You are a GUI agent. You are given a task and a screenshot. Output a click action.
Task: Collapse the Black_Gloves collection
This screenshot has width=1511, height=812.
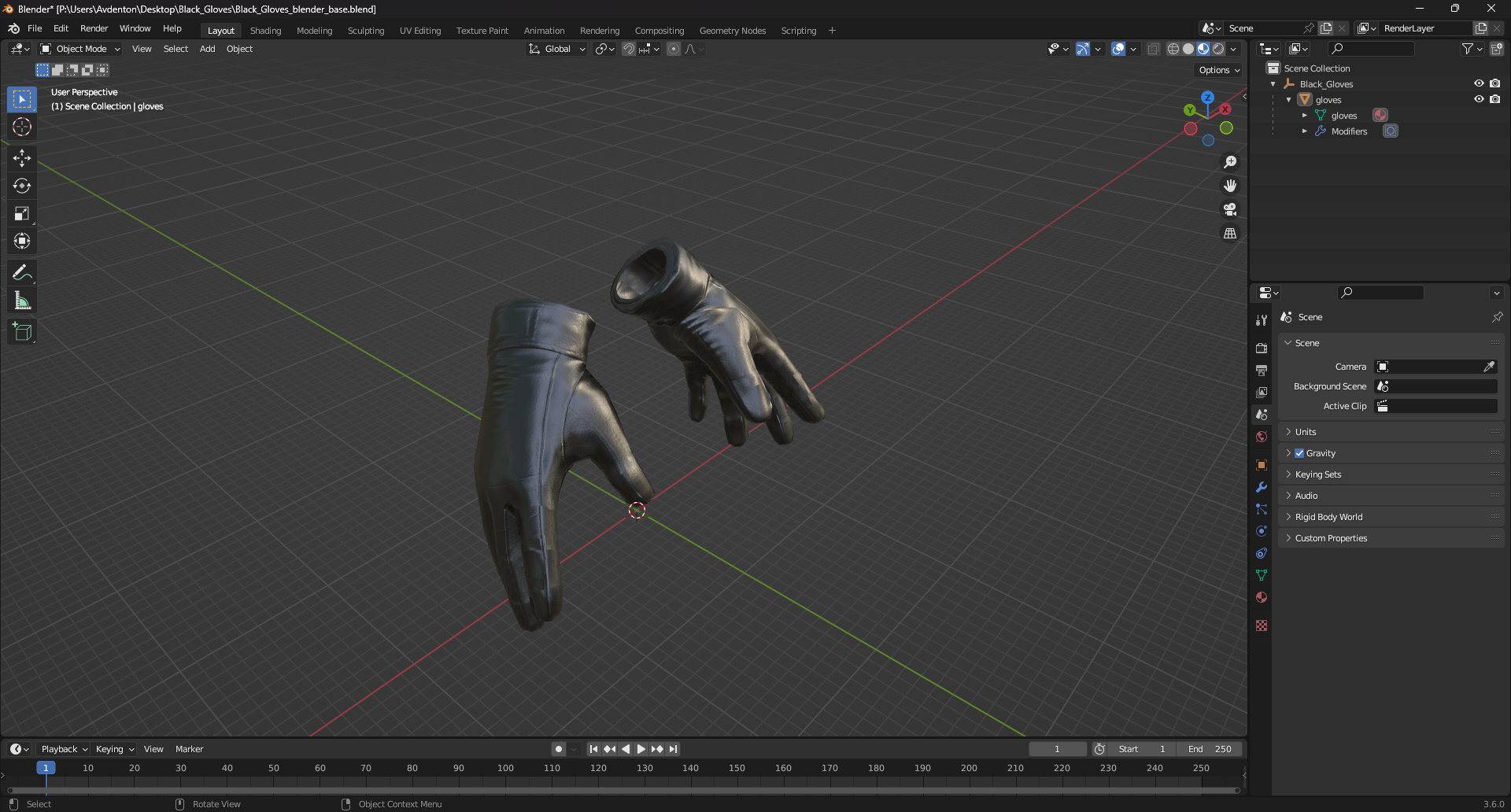pos(1273,84)
